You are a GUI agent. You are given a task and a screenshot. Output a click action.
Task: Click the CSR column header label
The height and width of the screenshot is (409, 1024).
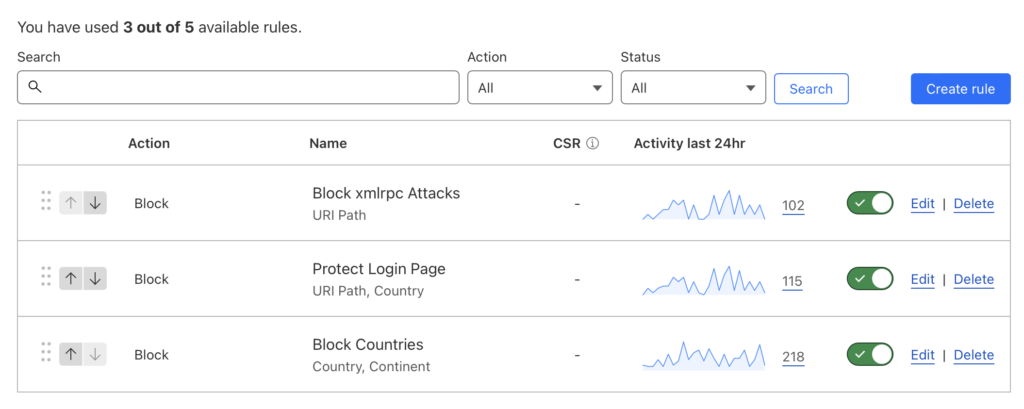click(567, 143)
